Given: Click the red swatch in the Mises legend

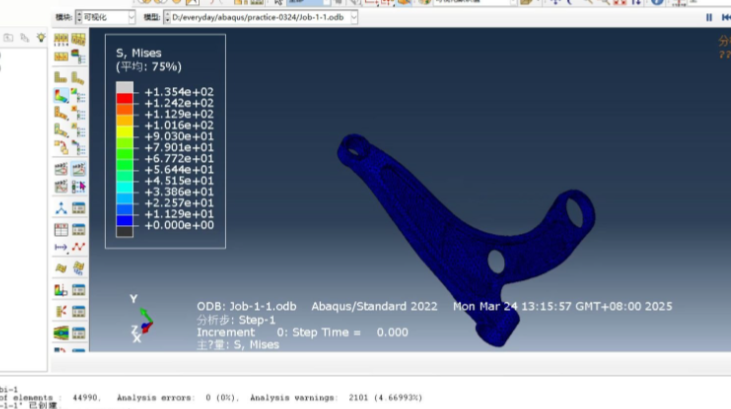Looking at the screenshot, I should 124,103.
